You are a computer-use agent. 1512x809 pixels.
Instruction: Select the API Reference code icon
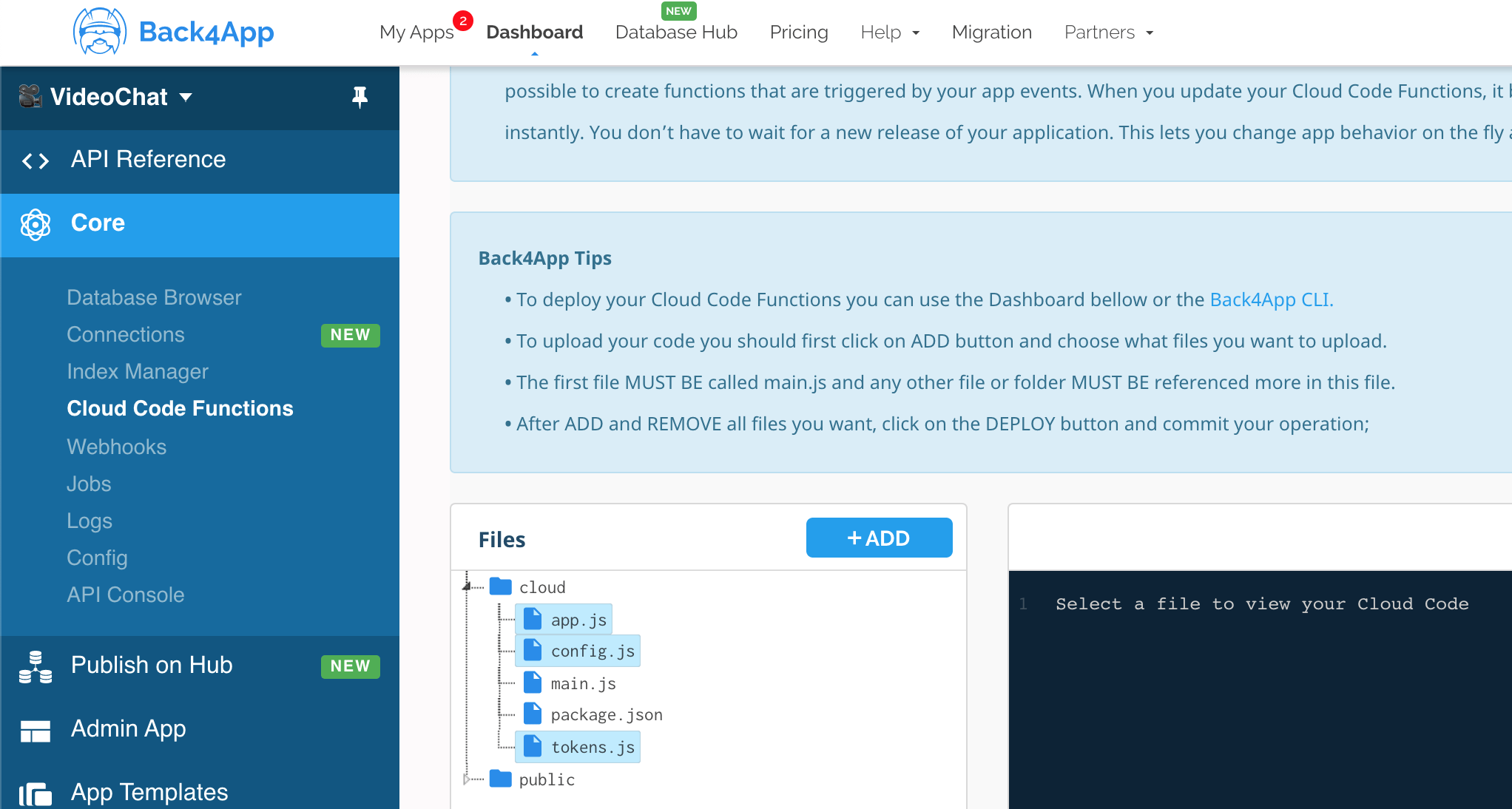[34, 160]
